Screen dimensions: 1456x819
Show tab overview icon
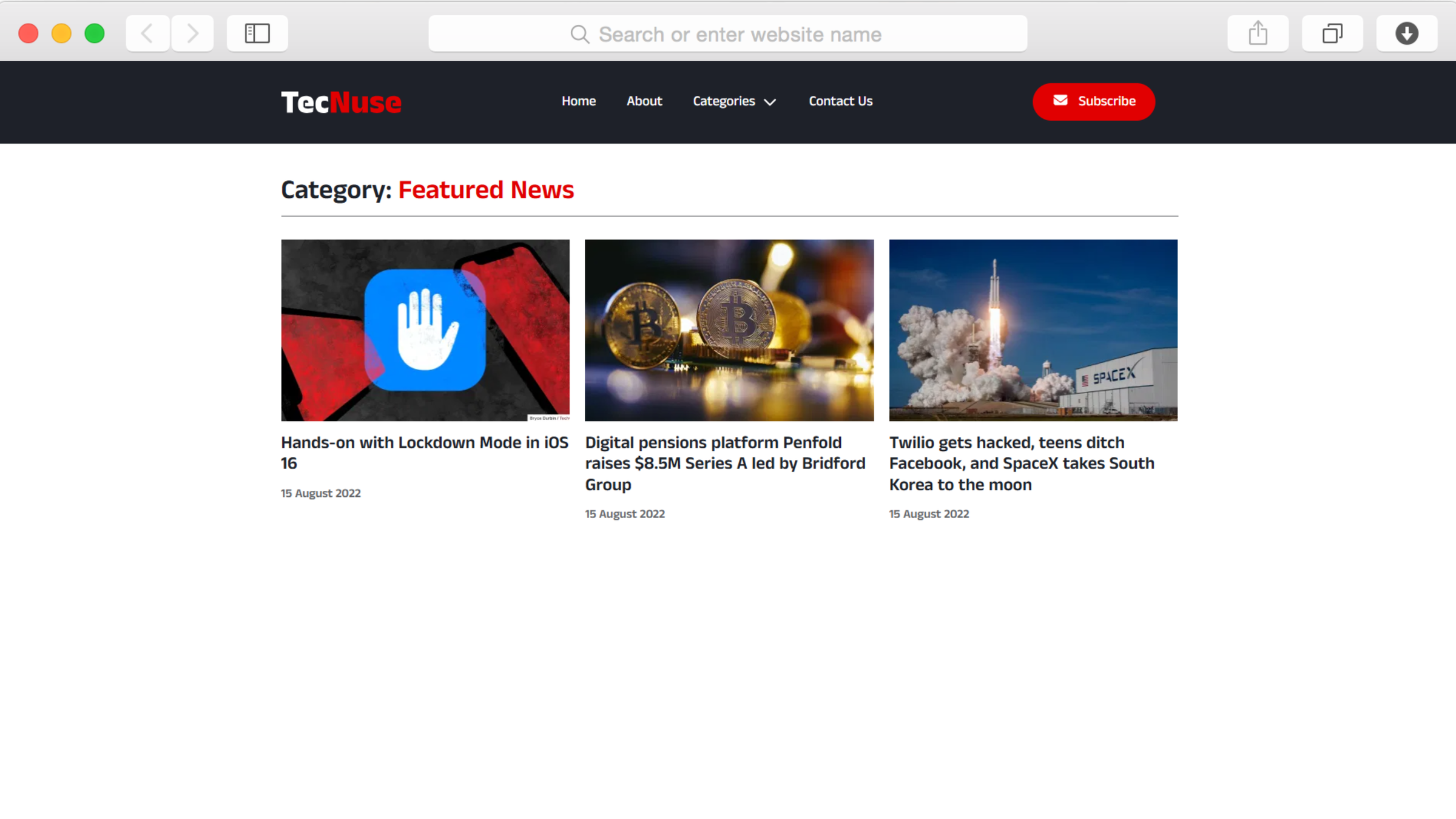1332,33
